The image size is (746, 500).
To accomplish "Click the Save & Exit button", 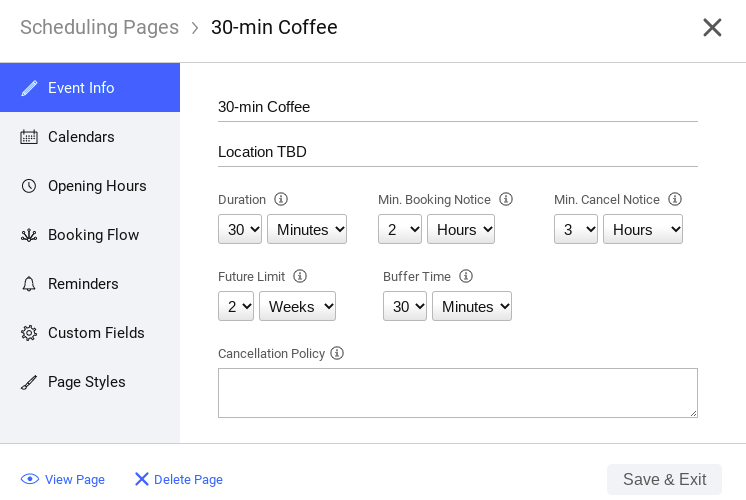I will (664, 479).
